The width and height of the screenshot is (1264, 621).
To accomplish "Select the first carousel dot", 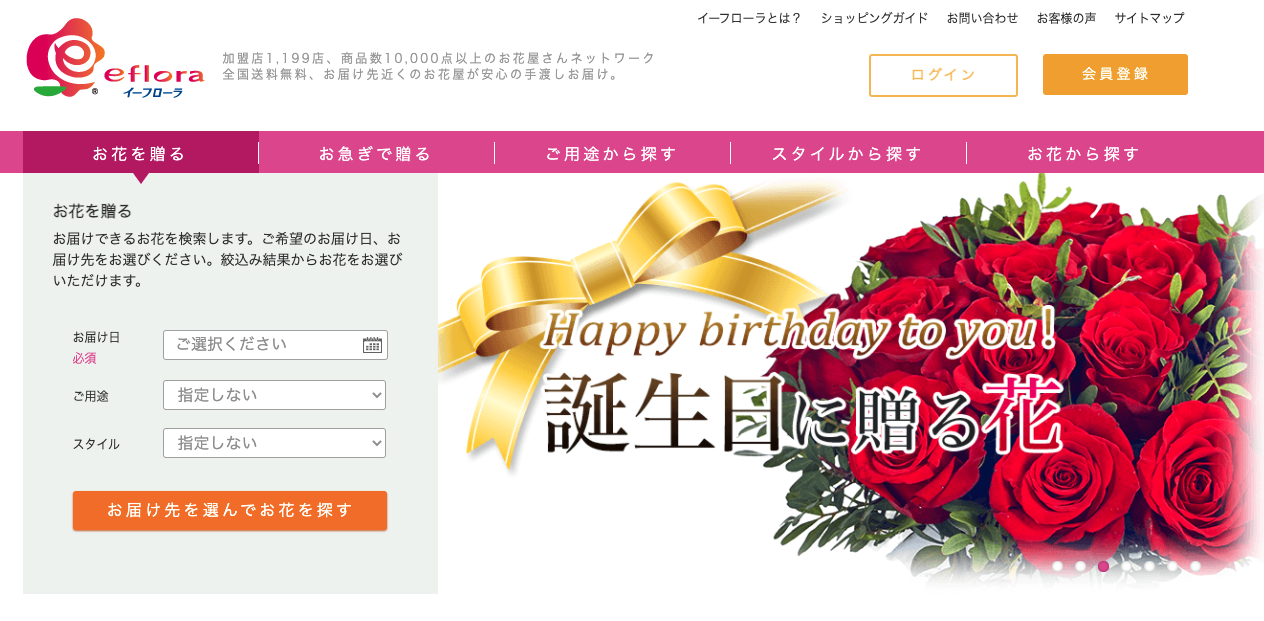I will pyautogui.click(x=1057, y=566).
